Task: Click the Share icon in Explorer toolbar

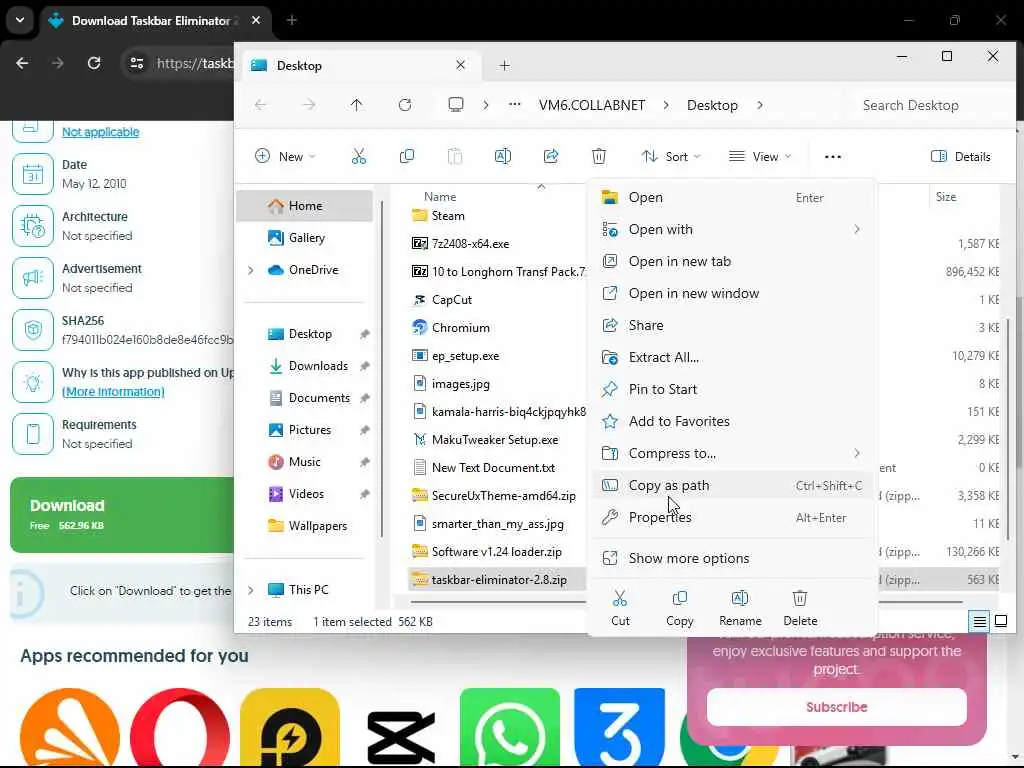Action: pos(551,156)
